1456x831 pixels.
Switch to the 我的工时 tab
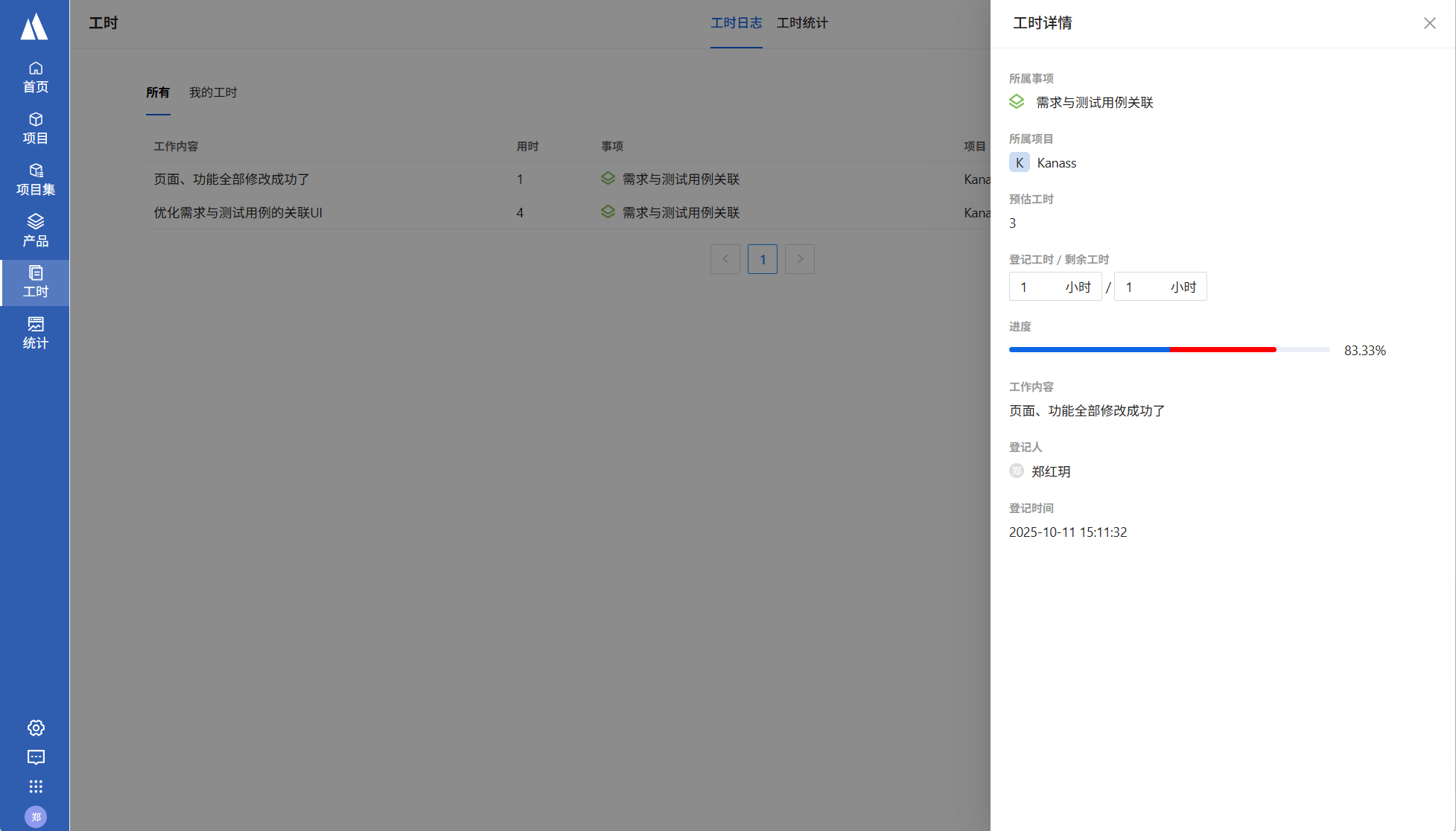[213, 92]
